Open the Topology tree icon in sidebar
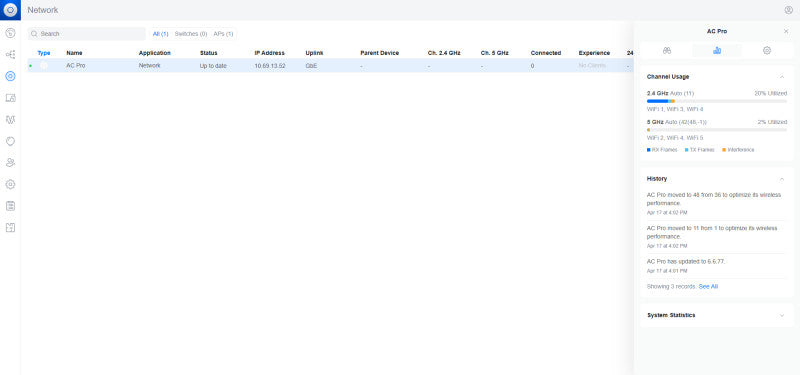Screen dimensions: 800x375 point(10,55)
